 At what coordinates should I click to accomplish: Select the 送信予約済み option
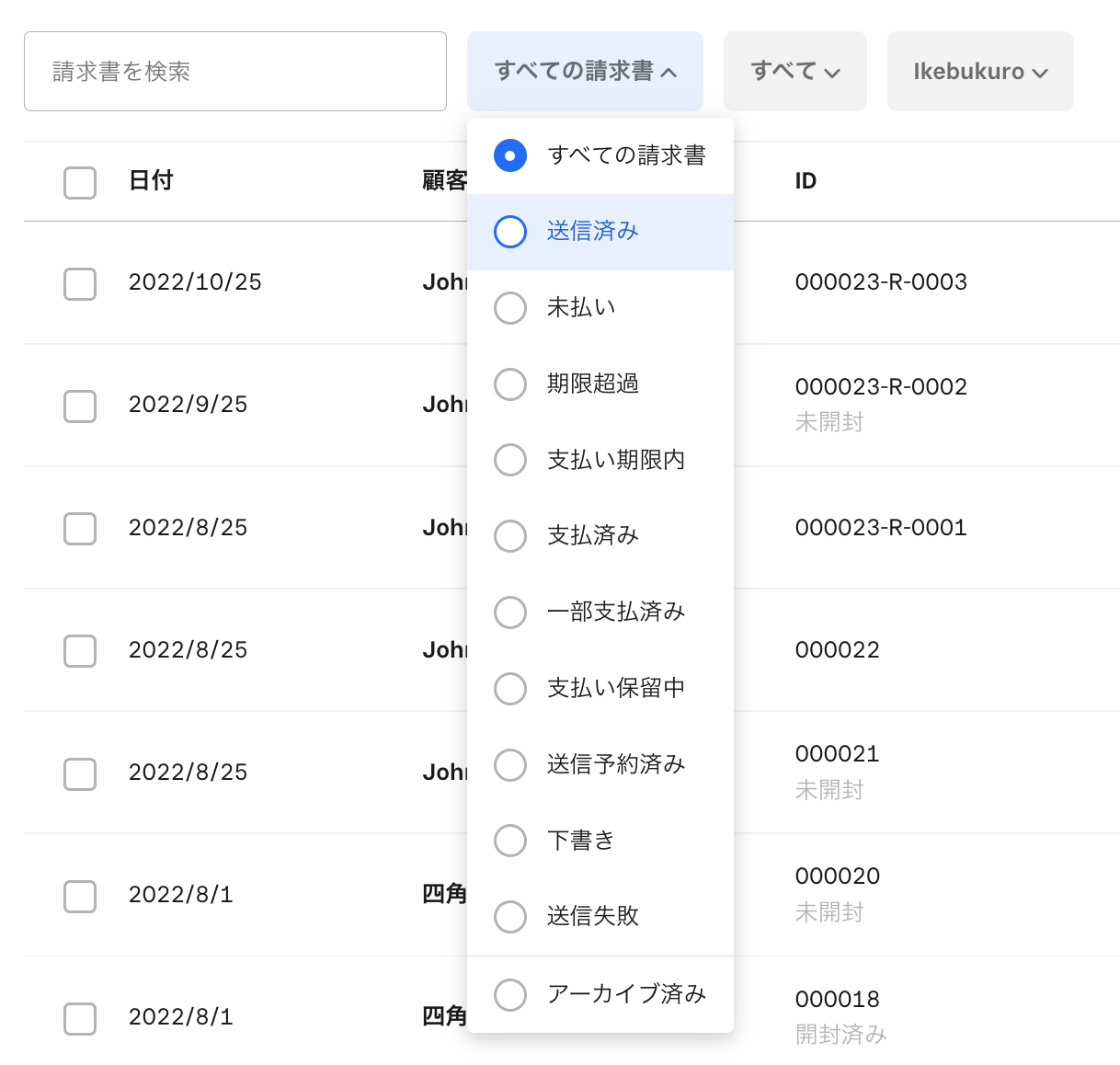click(615, 765)
